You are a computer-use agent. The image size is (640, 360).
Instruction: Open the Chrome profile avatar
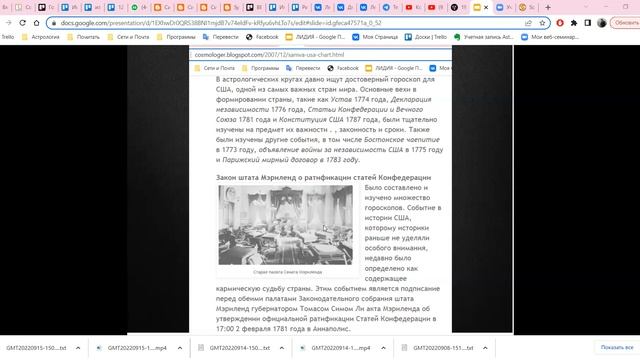[x=602, y=23]
